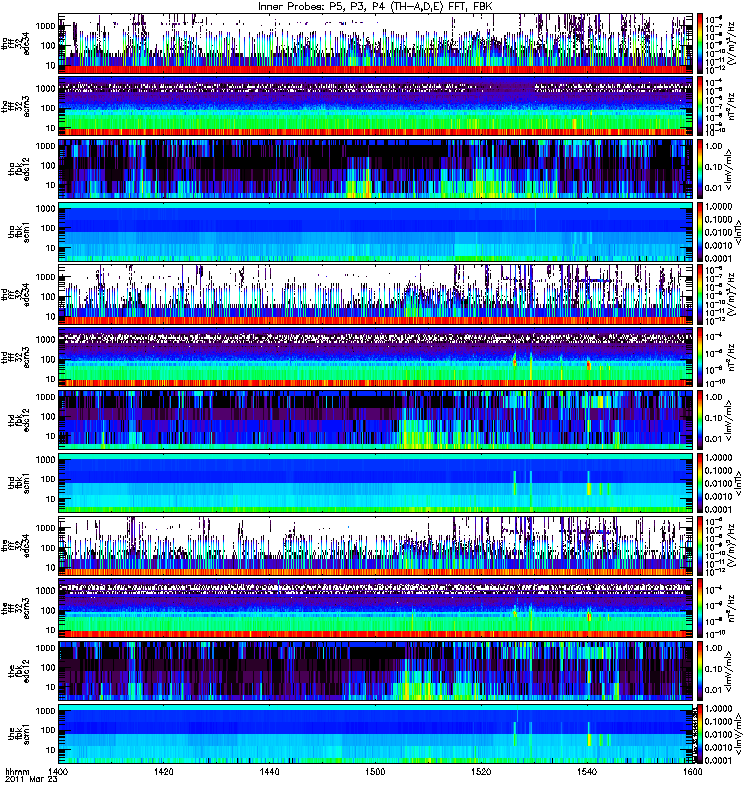Click the color bar of the fbk scm1 panel
This screenshot has height=800, width=750.
699,734
